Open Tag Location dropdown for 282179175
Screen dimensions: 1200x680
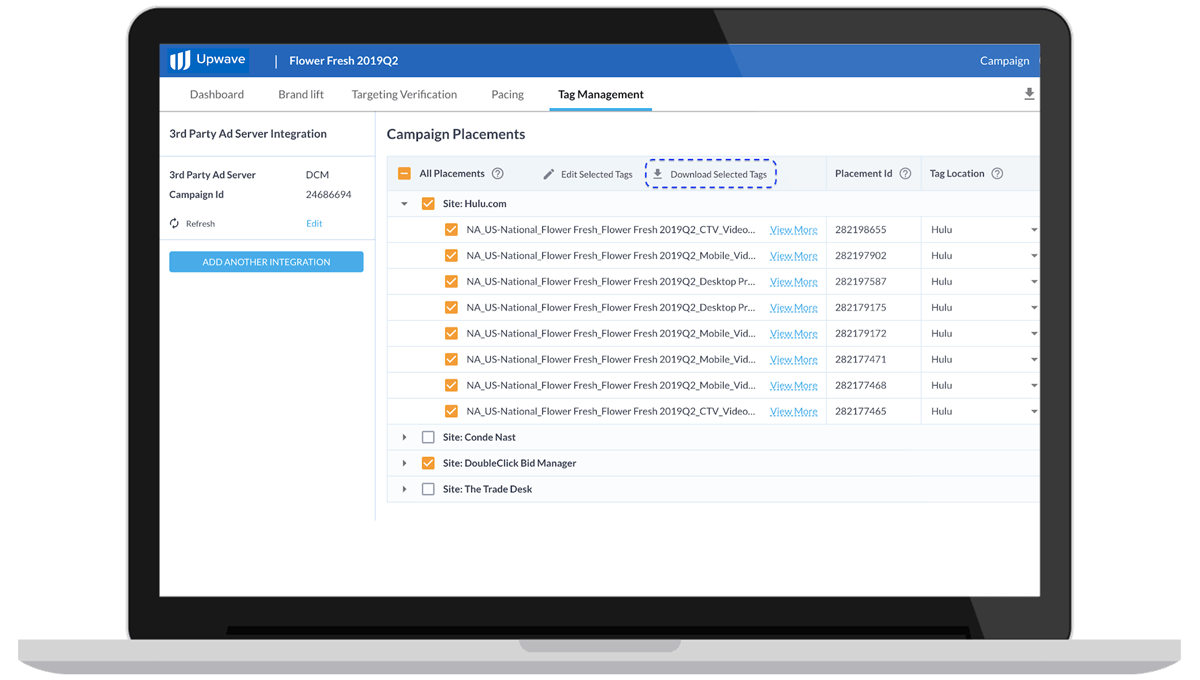(x=1033, y=308)
